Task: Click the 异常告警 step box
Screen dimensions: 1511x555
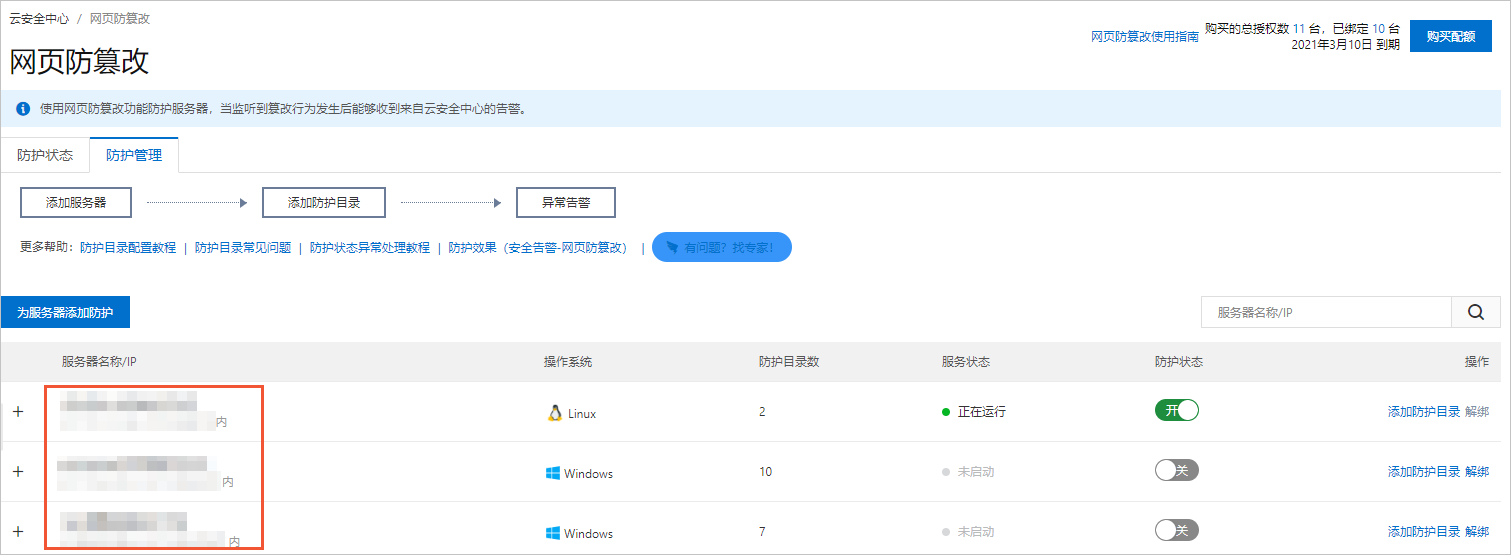Action: pos(566,202)
